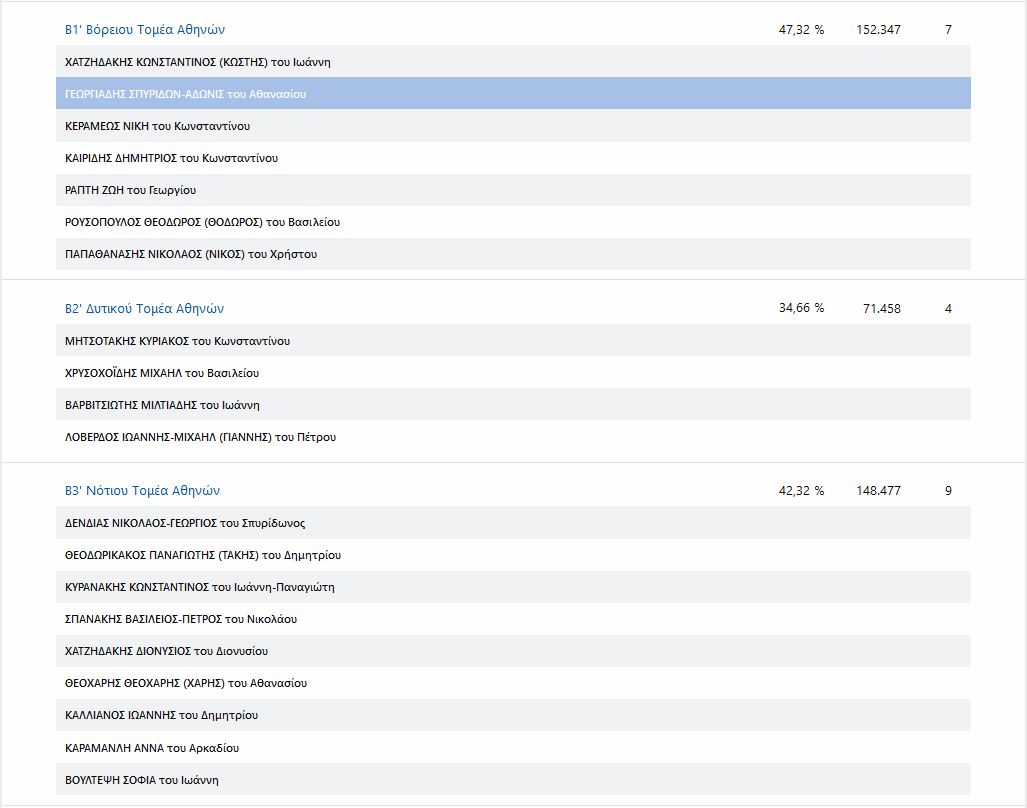Open the Β1' Βόρειου Τομέα Αθηνών link

tap(145, 30)
